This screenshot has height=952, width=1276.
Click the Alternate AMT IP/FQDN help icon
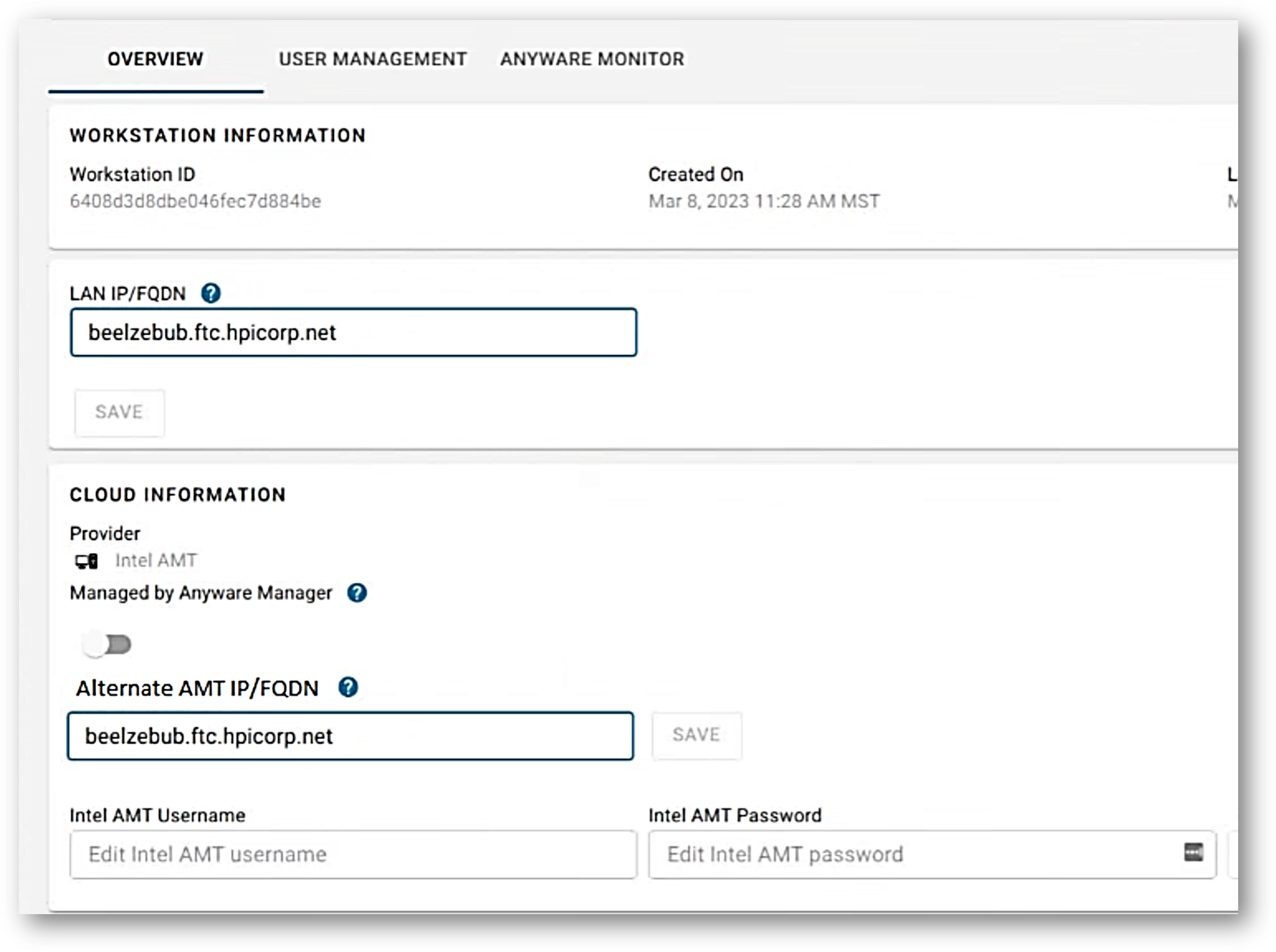(348, 688)
